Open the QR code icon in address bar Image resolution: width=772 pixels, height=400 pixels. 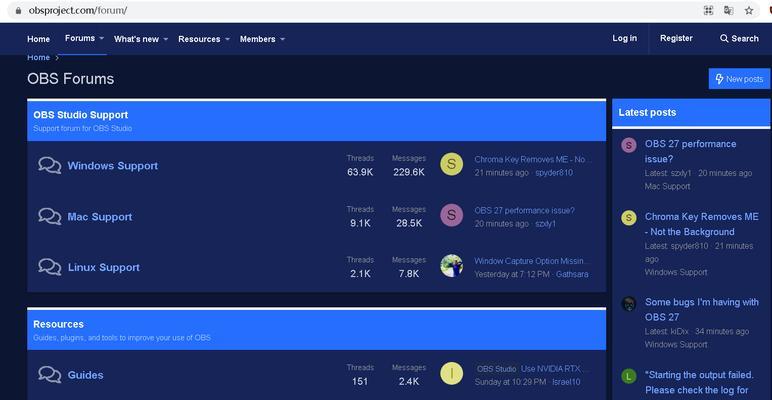coord(708,10)
